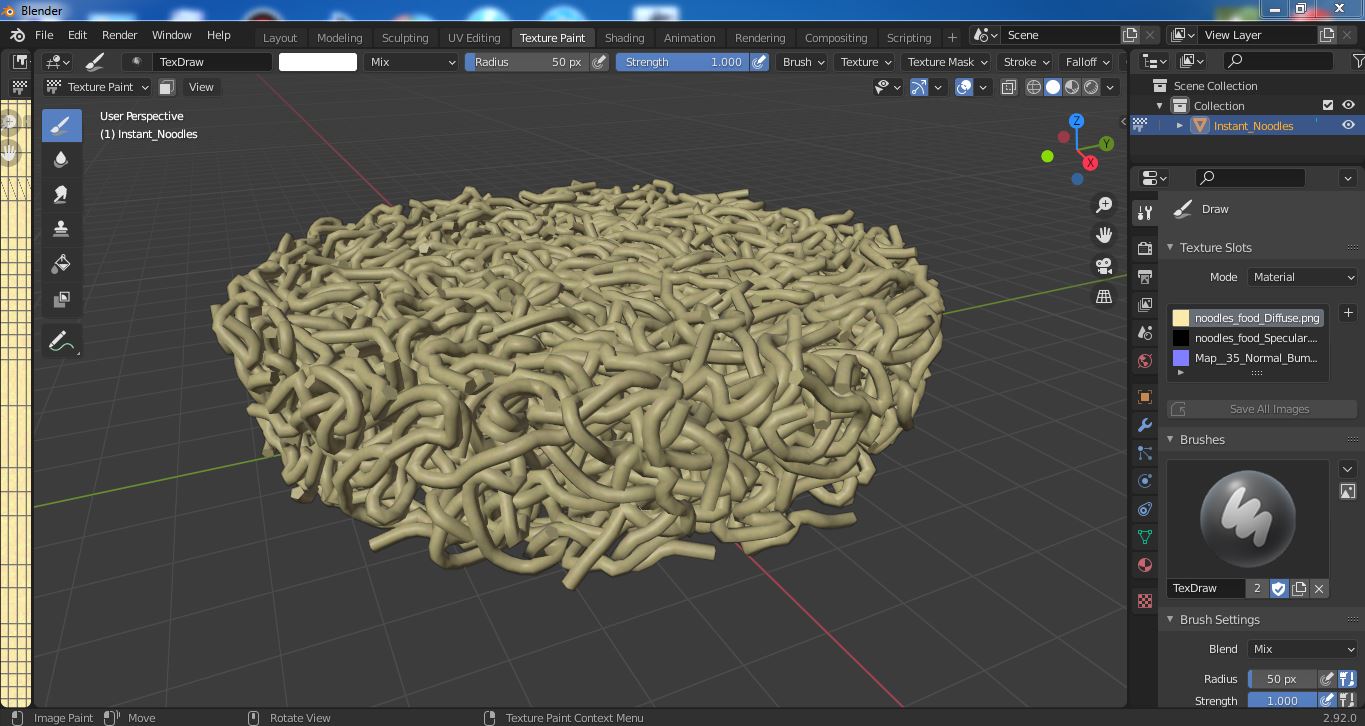Open the Particles properties tab
The height and width of the screenshot is (726, 1365).
tap(1145, 453)
